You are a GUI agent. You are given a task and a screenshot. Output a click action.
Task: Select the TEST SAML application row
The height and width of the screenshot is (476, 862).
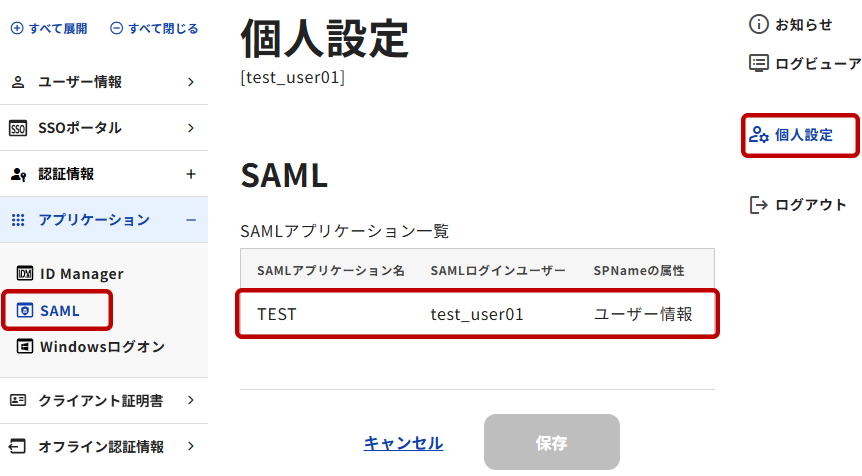click(x=477, y=314)
